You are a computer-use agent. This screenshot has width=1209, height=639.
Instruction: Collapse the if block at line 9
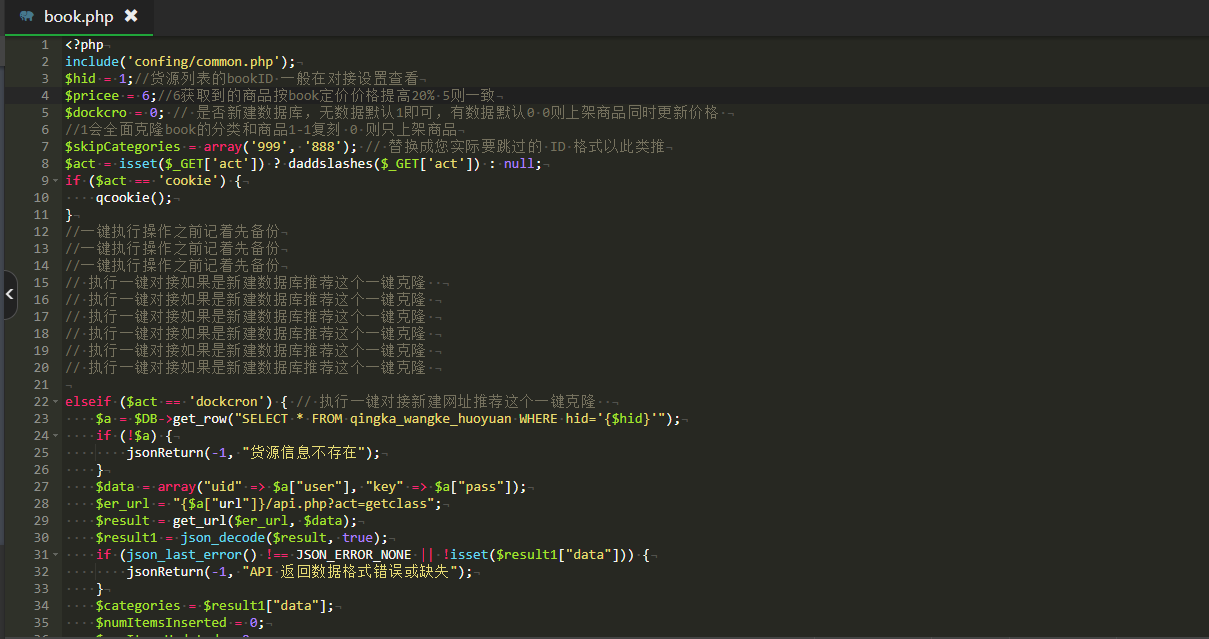(55, 180)
